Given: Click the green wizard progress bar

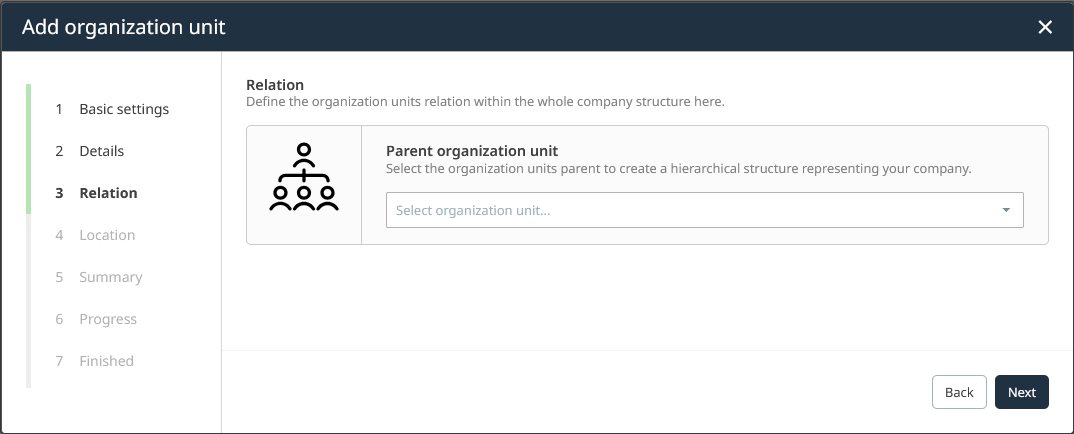Looking at the screenshot, I should (x=29, y=148).
